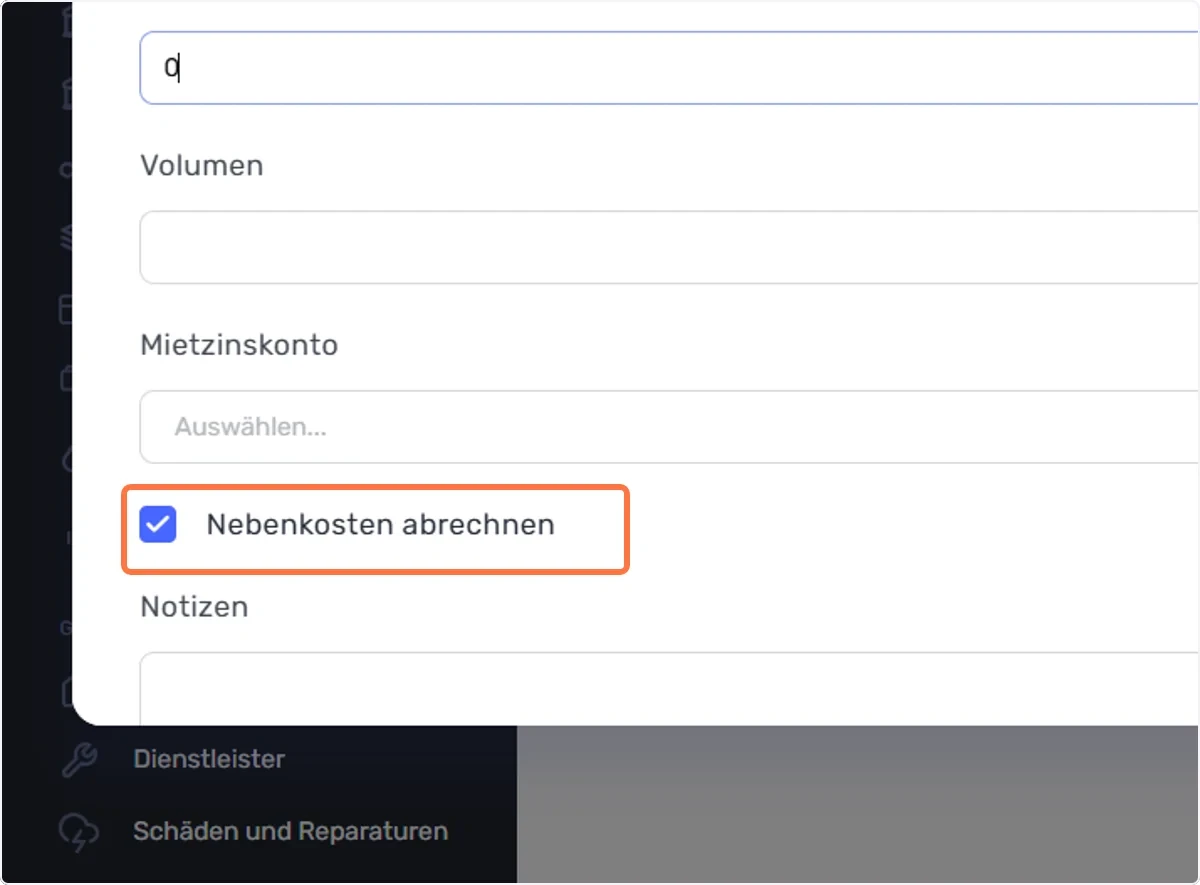1200x885 pixels.
Task: Click the storm cloud icon for Schäden
Action: [x=79, y=832]
